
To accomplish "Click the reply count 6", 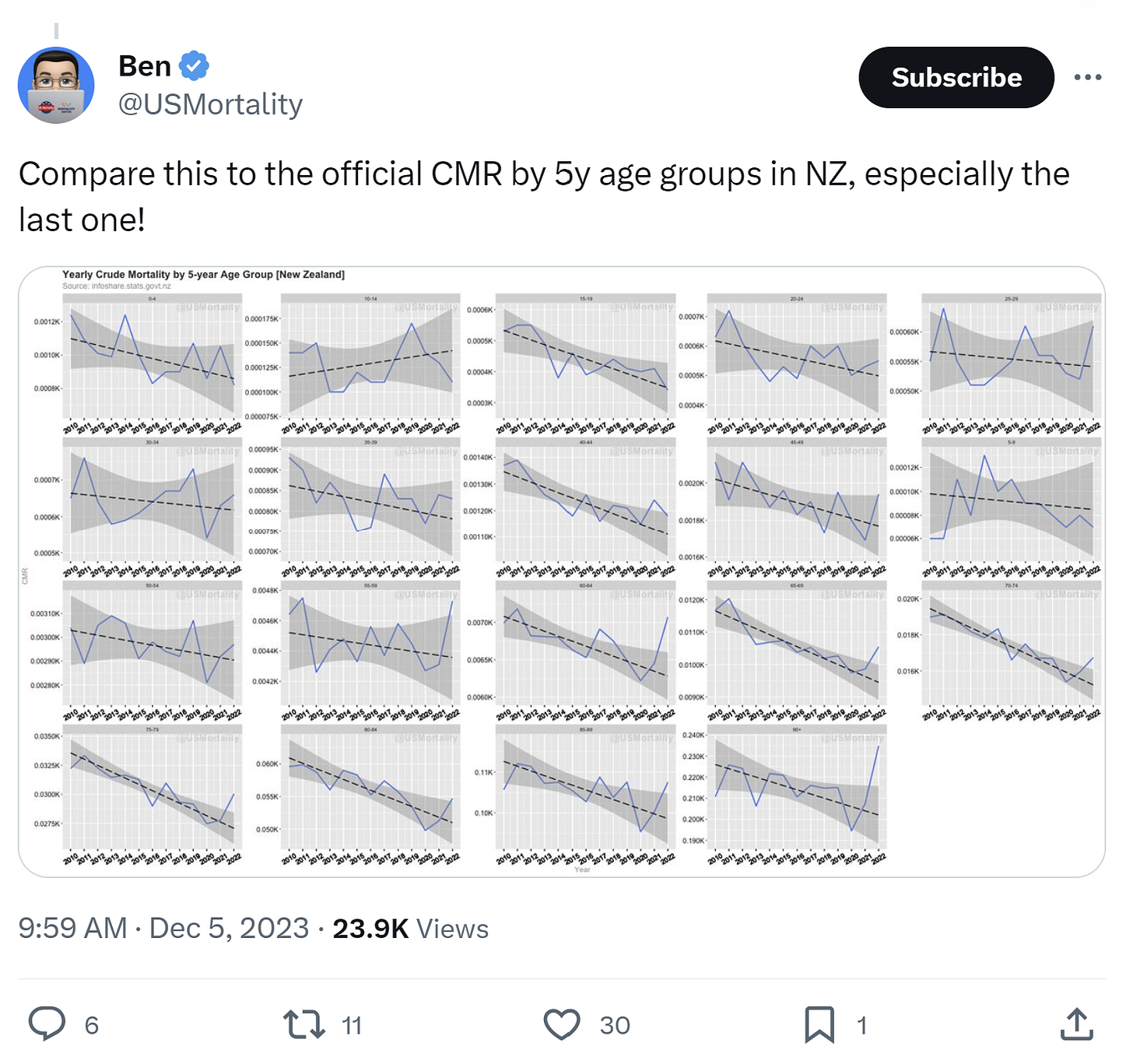I will [92, 1025].
